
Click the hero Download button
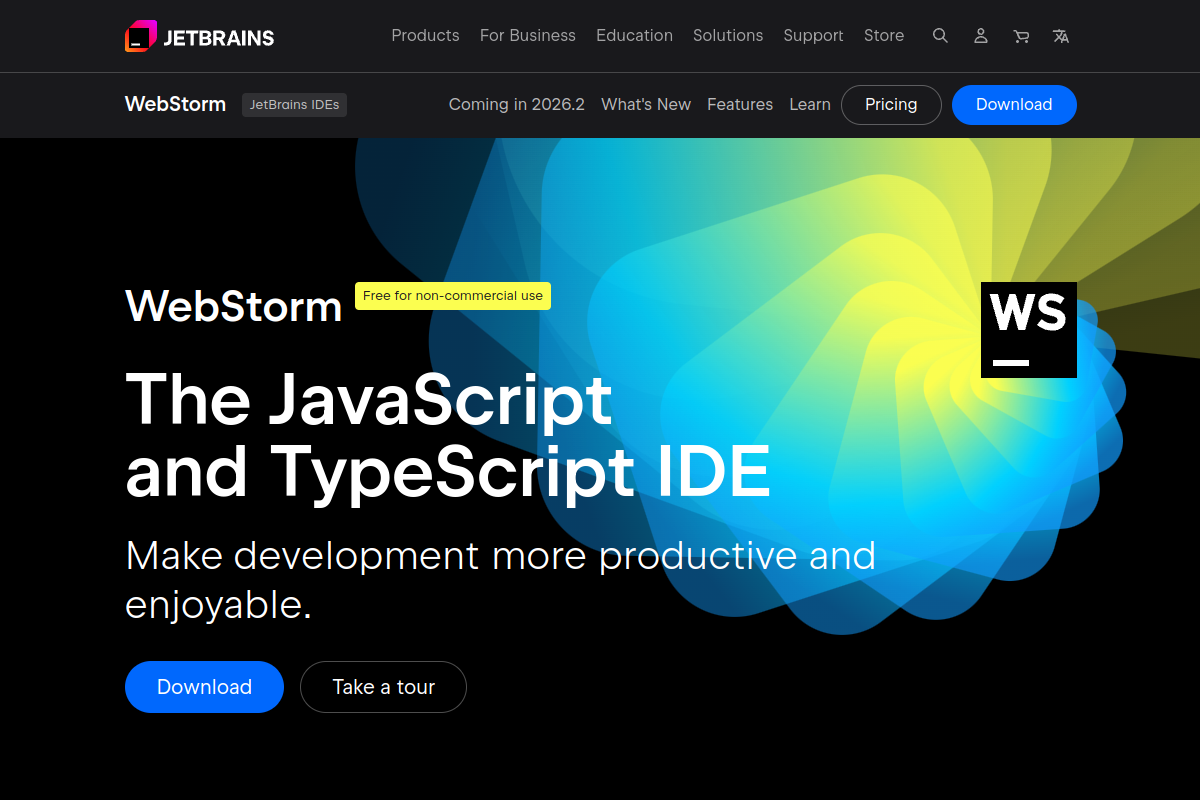(204, 687)
